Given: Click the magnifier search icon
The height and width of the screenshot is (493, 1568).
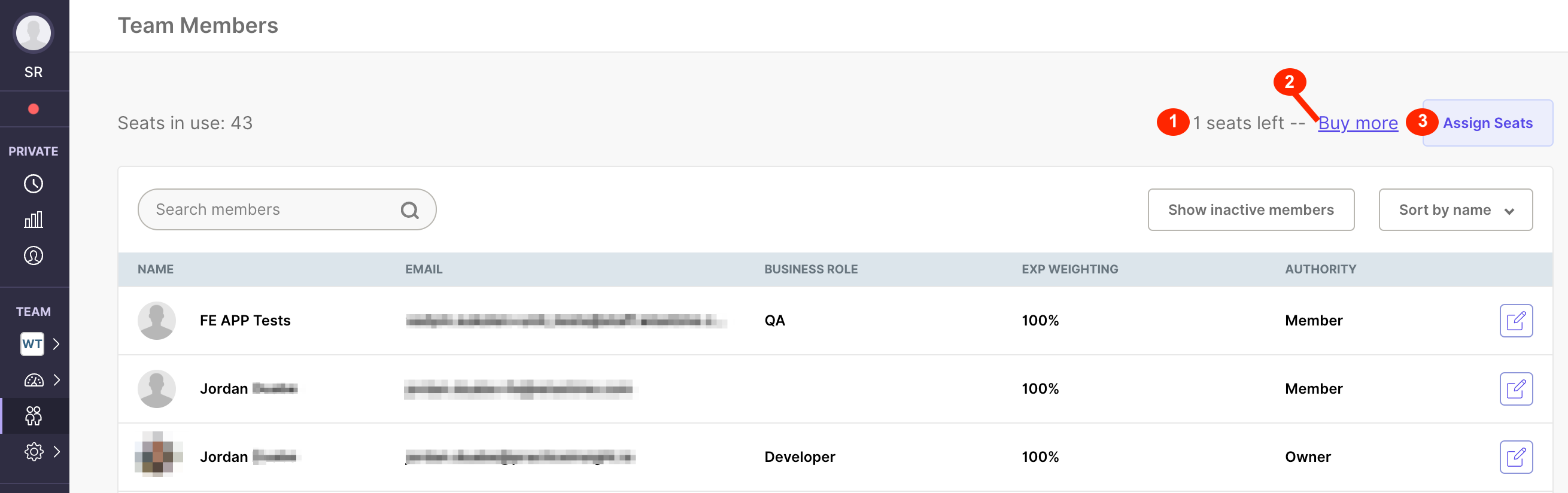Looking at the screenshot, I should [x=409, y=210].
